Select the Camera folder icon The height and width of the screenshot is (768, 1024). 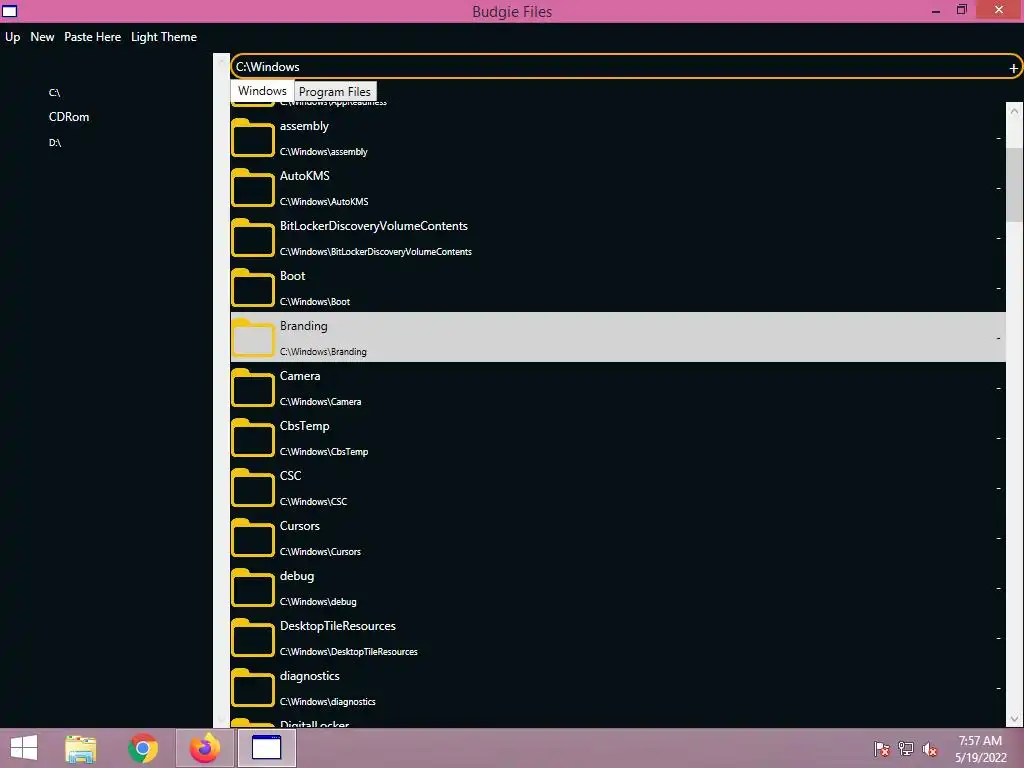pyautogui.click(x=253, y=388)
